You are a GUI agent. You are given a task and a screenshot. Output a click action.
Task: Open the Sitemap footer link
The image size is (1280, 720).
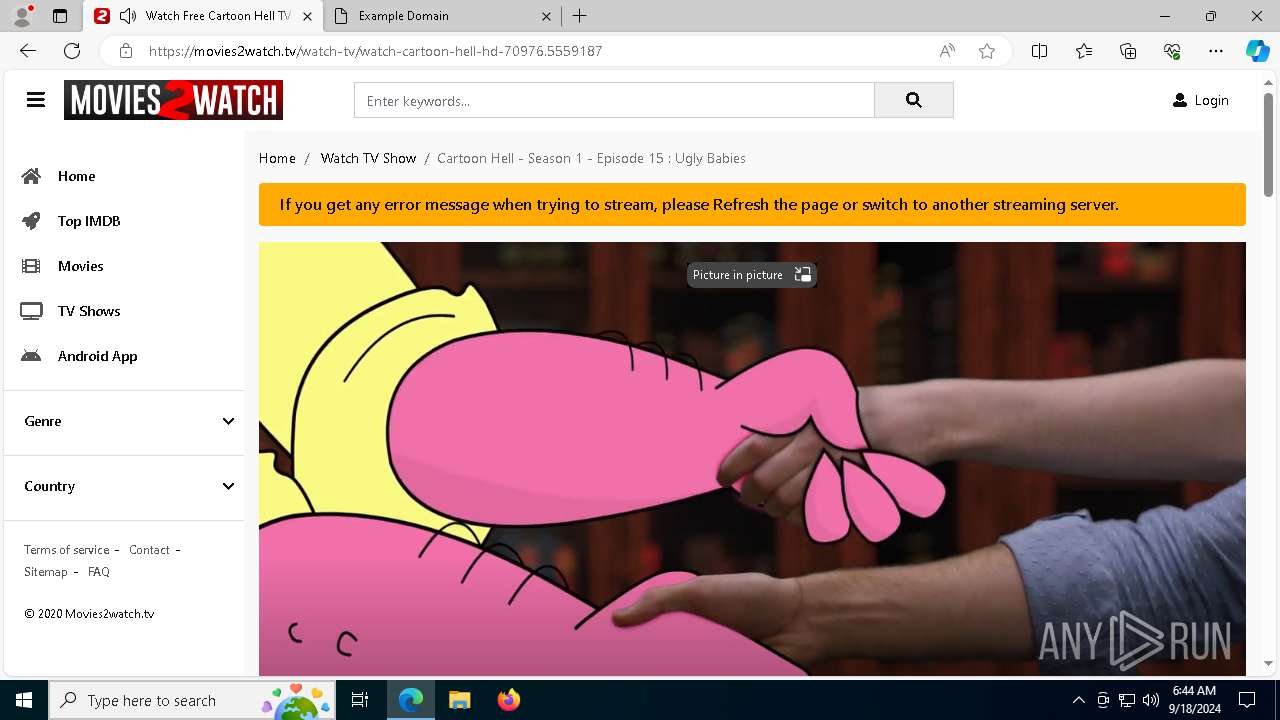46,572
